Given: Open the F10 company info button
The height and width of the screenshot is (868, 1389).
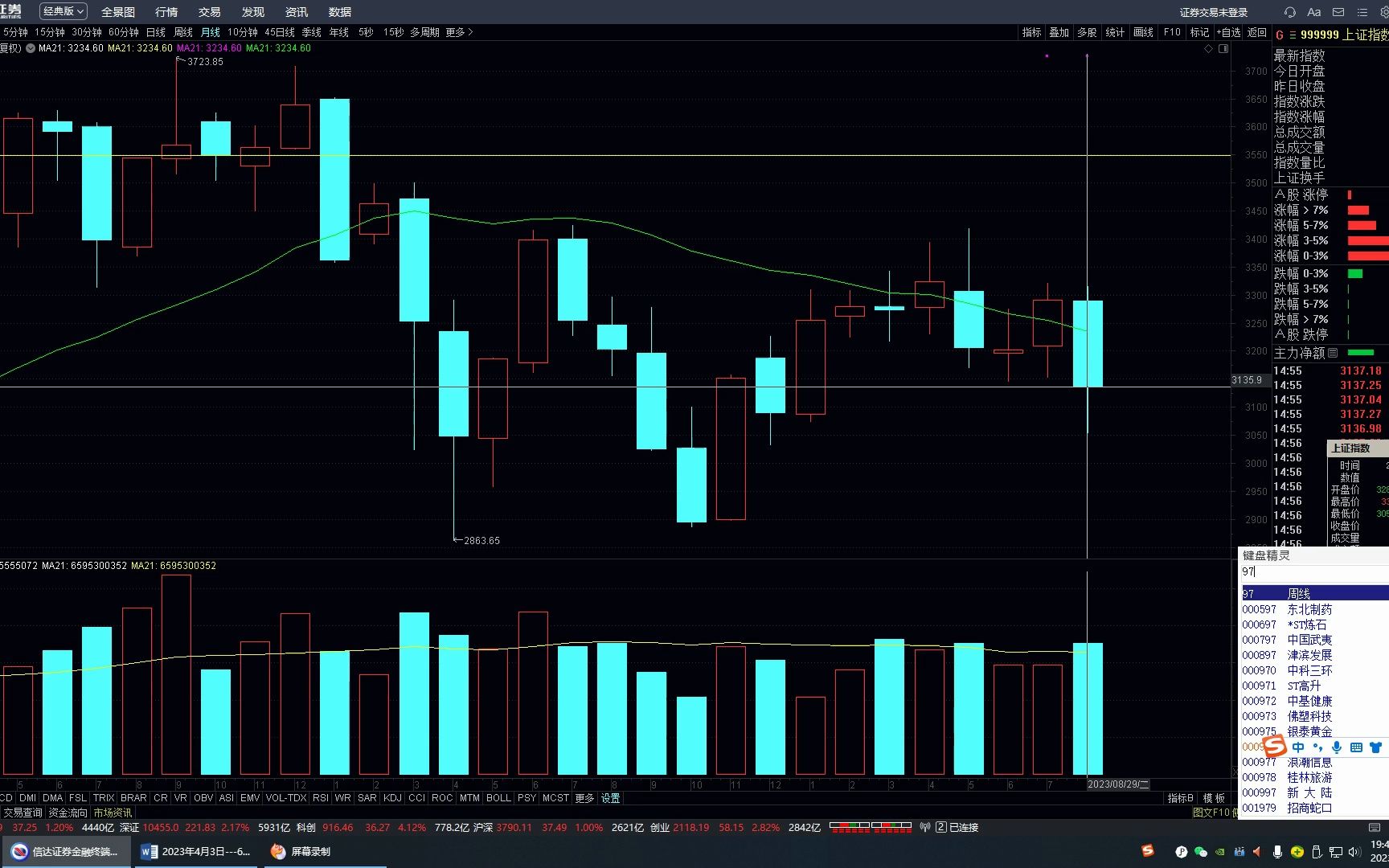Looking at the screenshot, I should pos(1172,32).
